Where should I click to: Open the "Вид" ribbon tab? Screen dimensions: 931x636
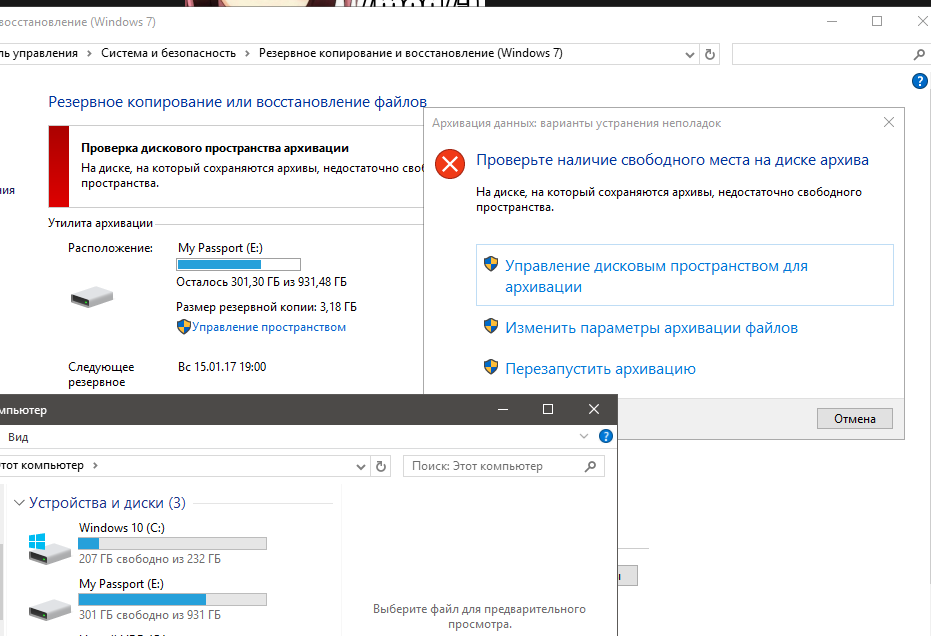click(18, 437)
